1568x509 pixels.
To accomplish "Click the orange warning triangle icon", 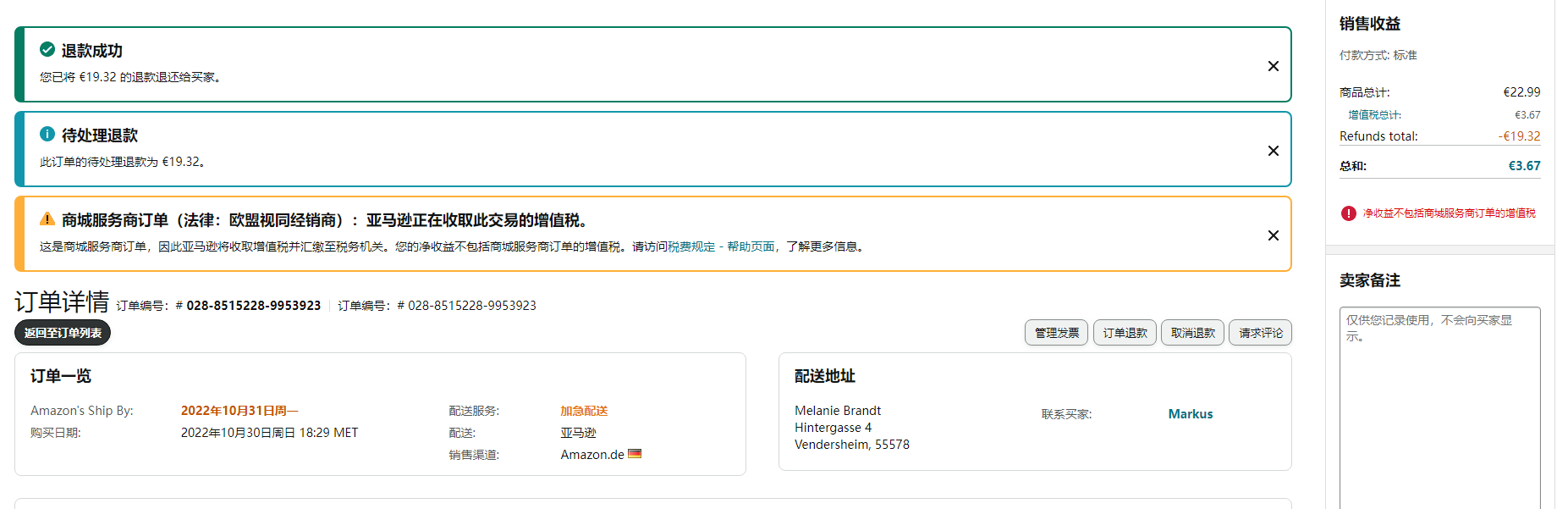I will click(x=47, y=219).
